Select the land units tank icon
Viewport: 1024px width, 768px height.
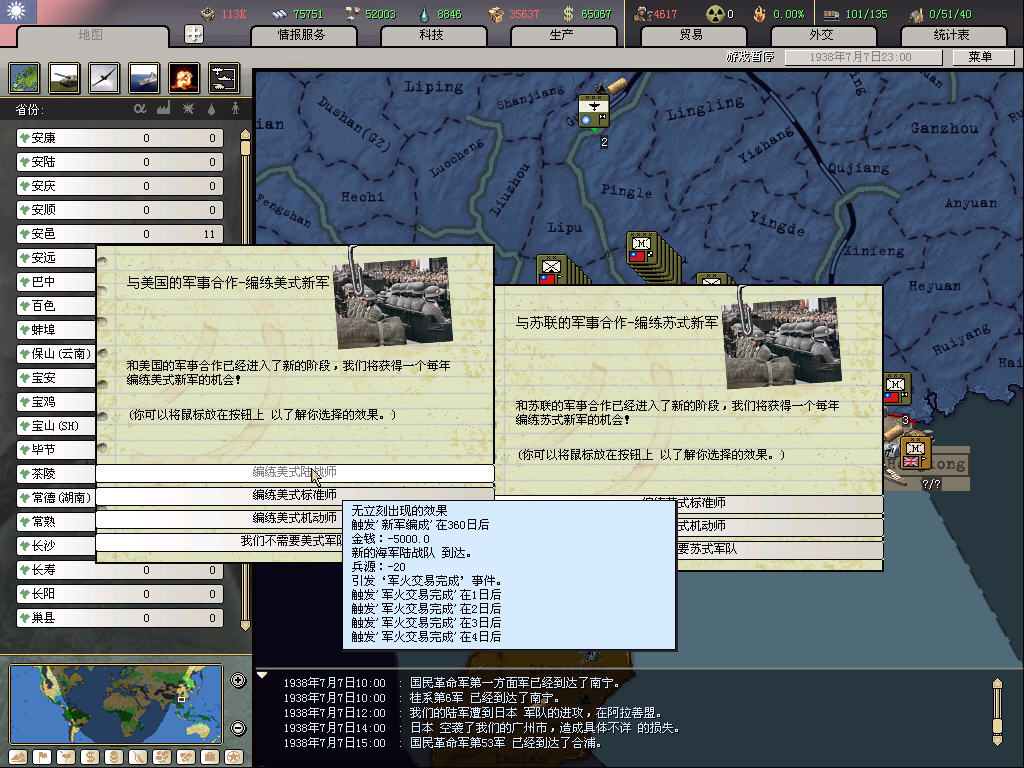tap(65, 77)
